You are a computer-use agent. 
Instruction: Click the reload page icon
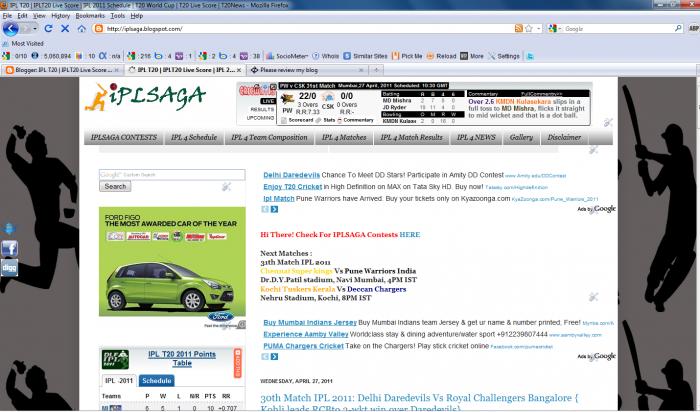point(48,29)
